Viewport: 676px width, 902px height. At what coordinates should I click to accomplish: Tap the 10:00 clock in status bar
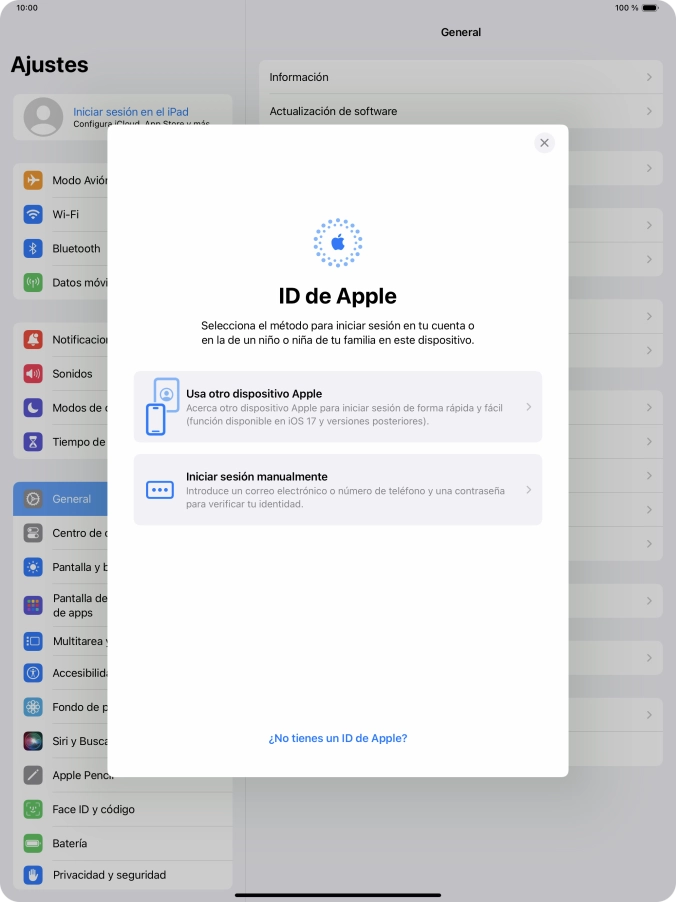pos(27,8)
